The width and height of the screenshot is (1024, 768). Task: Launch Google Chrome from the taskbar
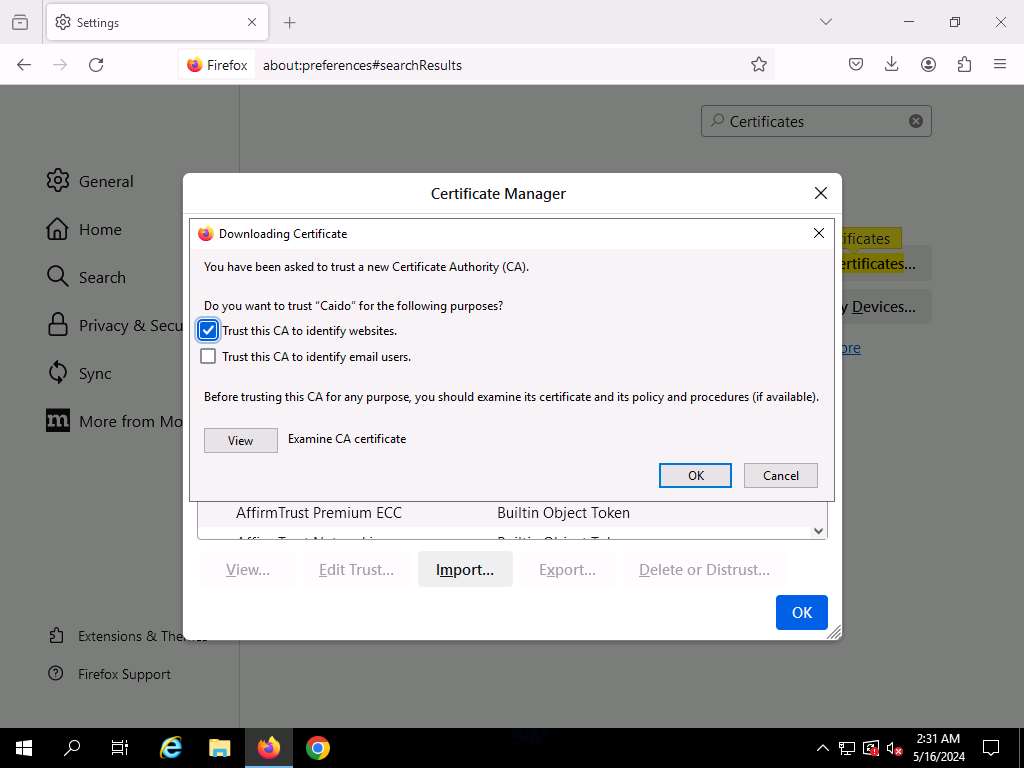(x=318, y=748)
